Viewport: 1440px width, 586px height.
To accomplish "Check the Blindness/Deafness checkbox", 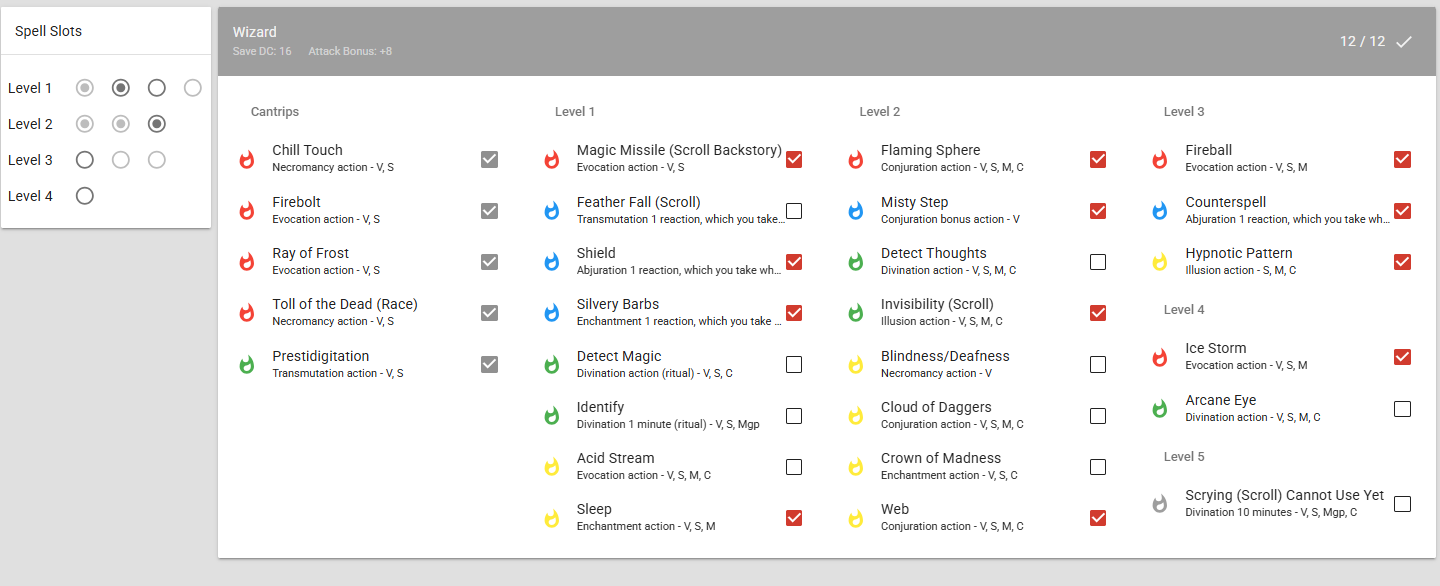I will (1098, 365).
